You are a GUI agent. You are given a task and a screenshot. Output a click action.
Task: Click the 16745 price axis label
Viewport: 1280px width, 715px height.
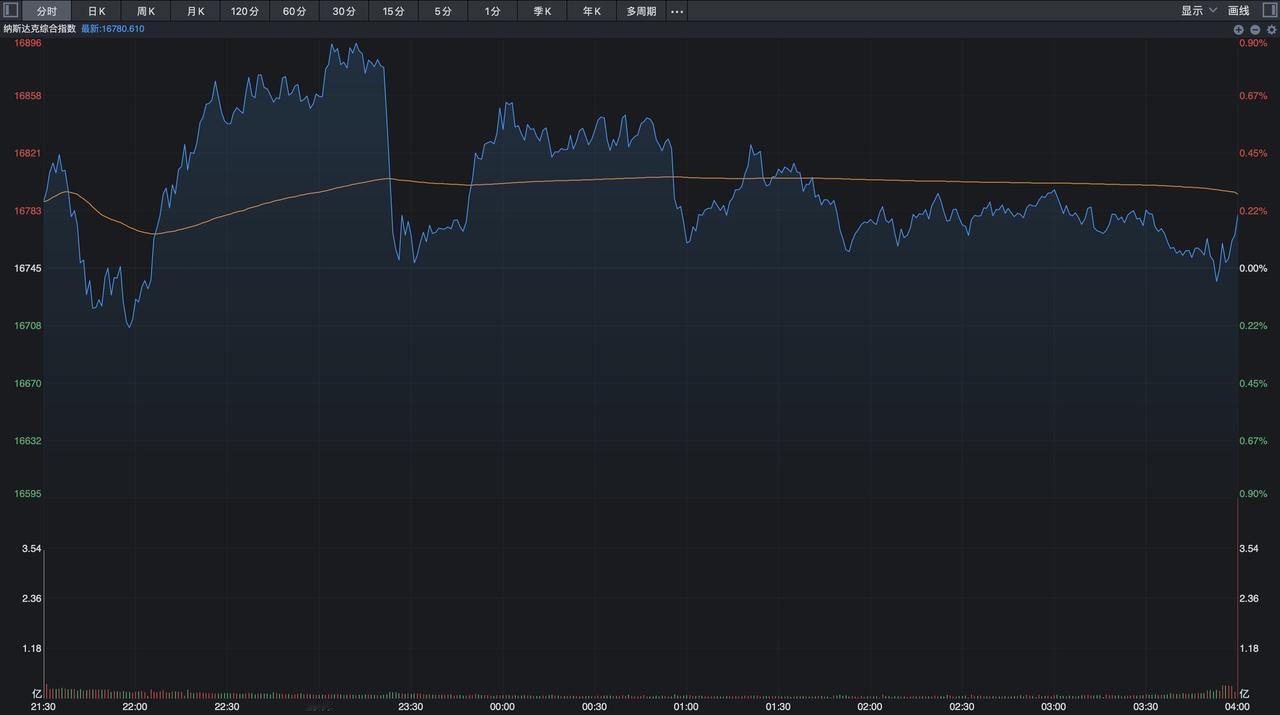[27, 269]
